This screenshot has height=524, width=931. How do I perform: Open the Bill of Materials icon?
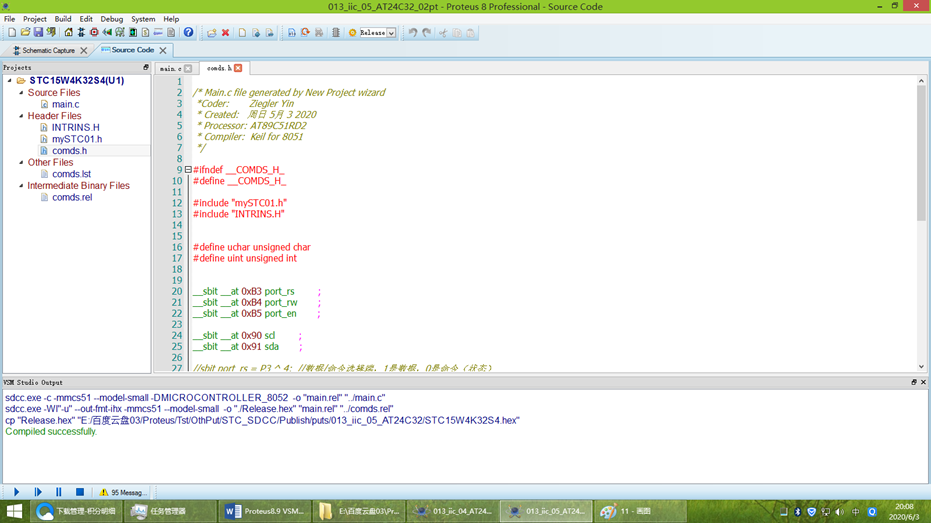145,33
